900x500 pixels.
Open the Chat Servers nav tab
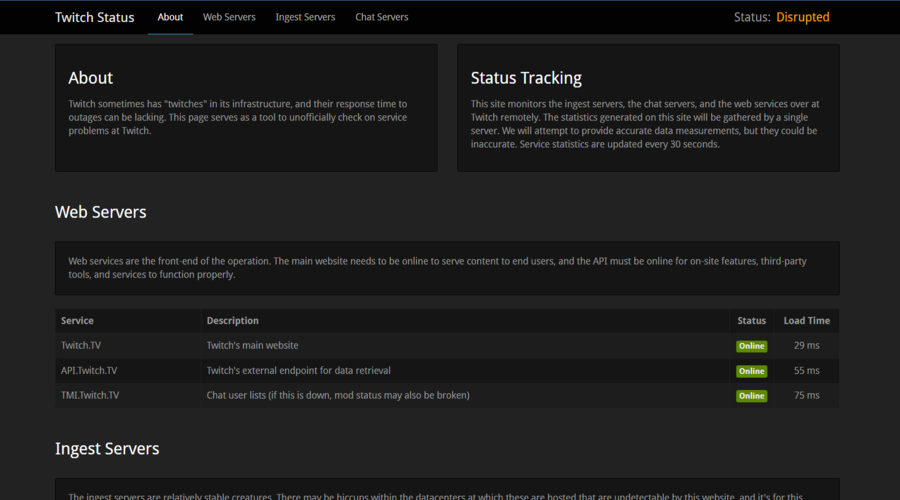pos(382,17)
